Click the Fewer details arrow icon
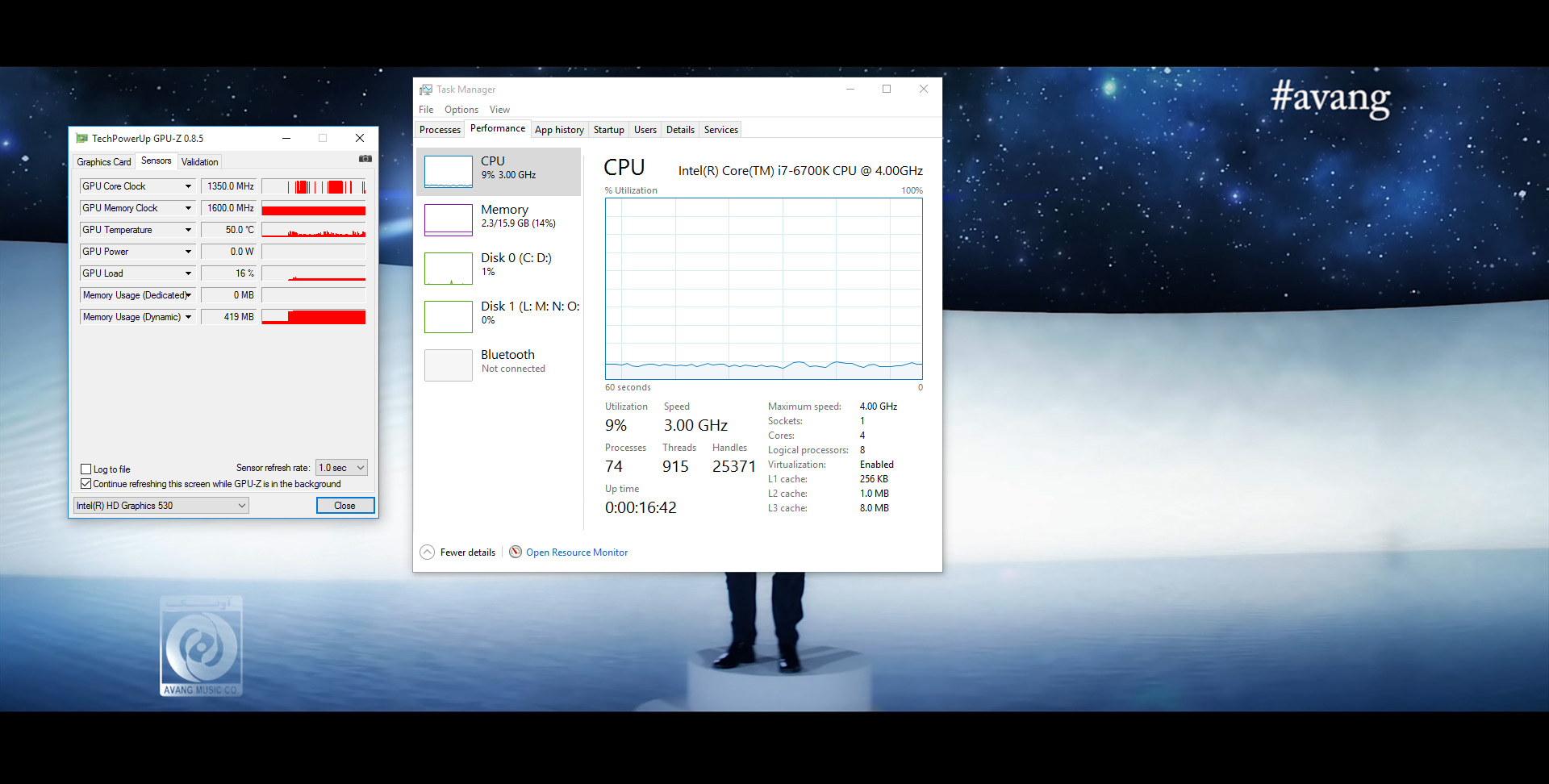Viewport: 1549px width, 784px height. 428,552
